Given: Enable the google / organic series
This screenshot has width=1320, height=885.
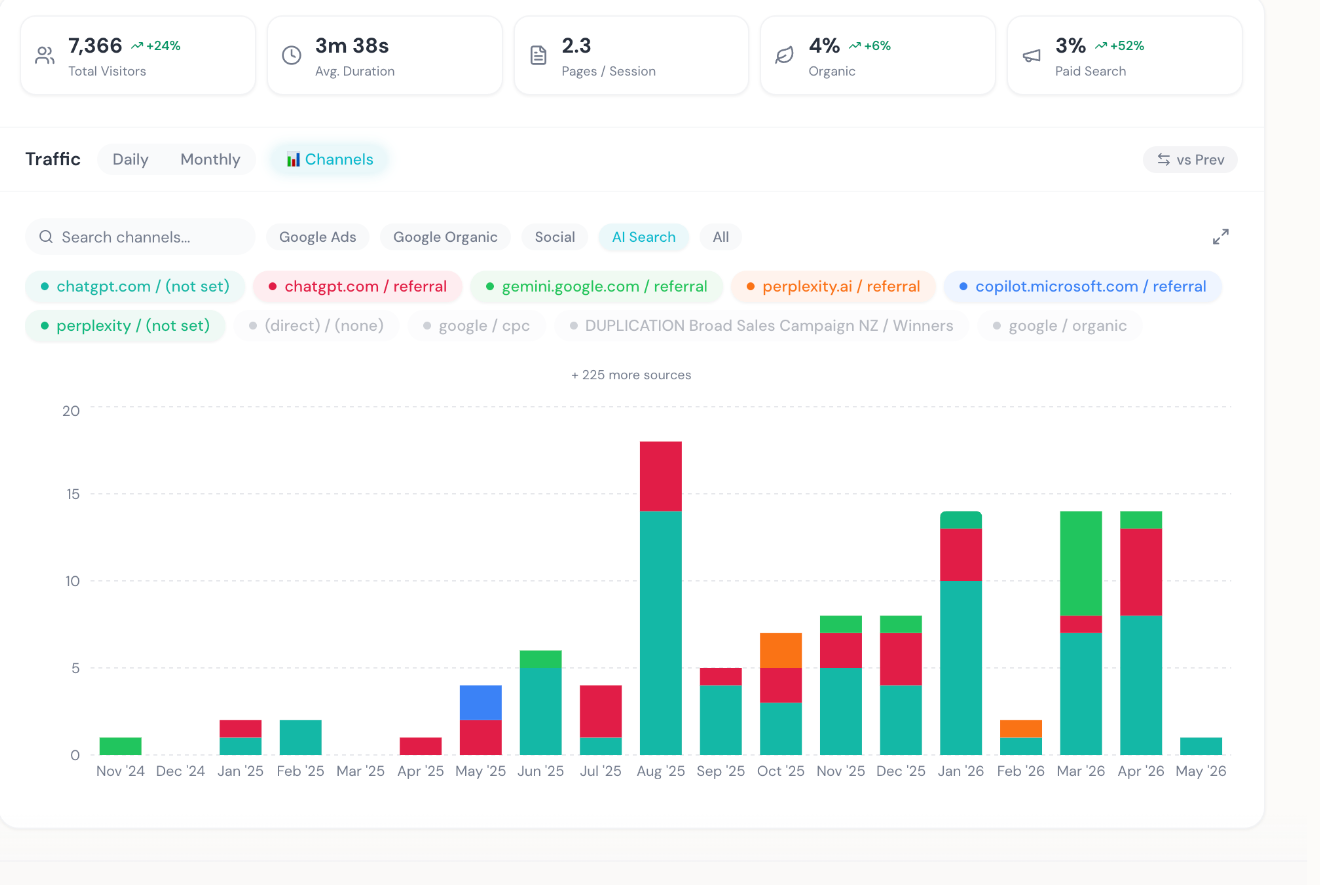Looking at the screenshot, I should 1060,326.
